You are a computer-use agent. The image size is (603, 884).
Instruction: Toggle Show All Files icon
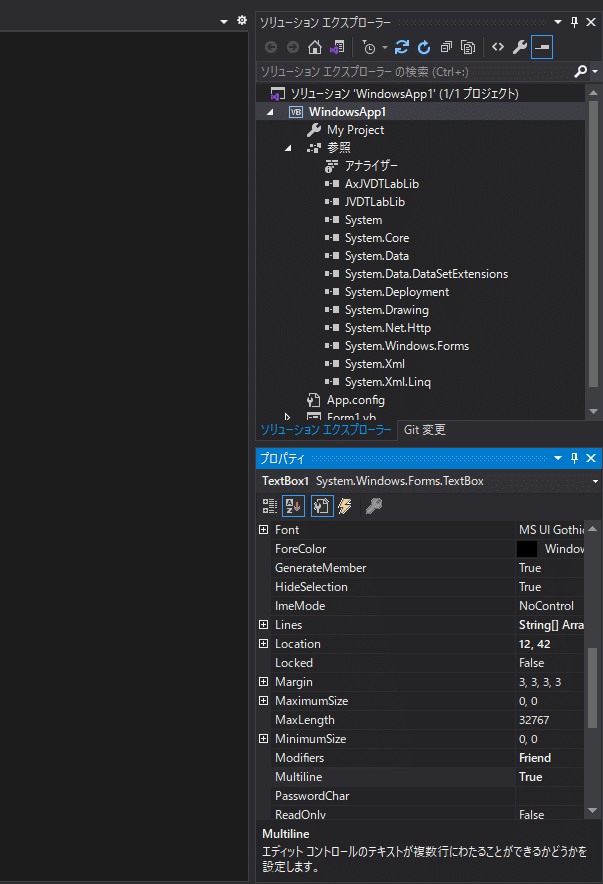(x=468, y=47)
